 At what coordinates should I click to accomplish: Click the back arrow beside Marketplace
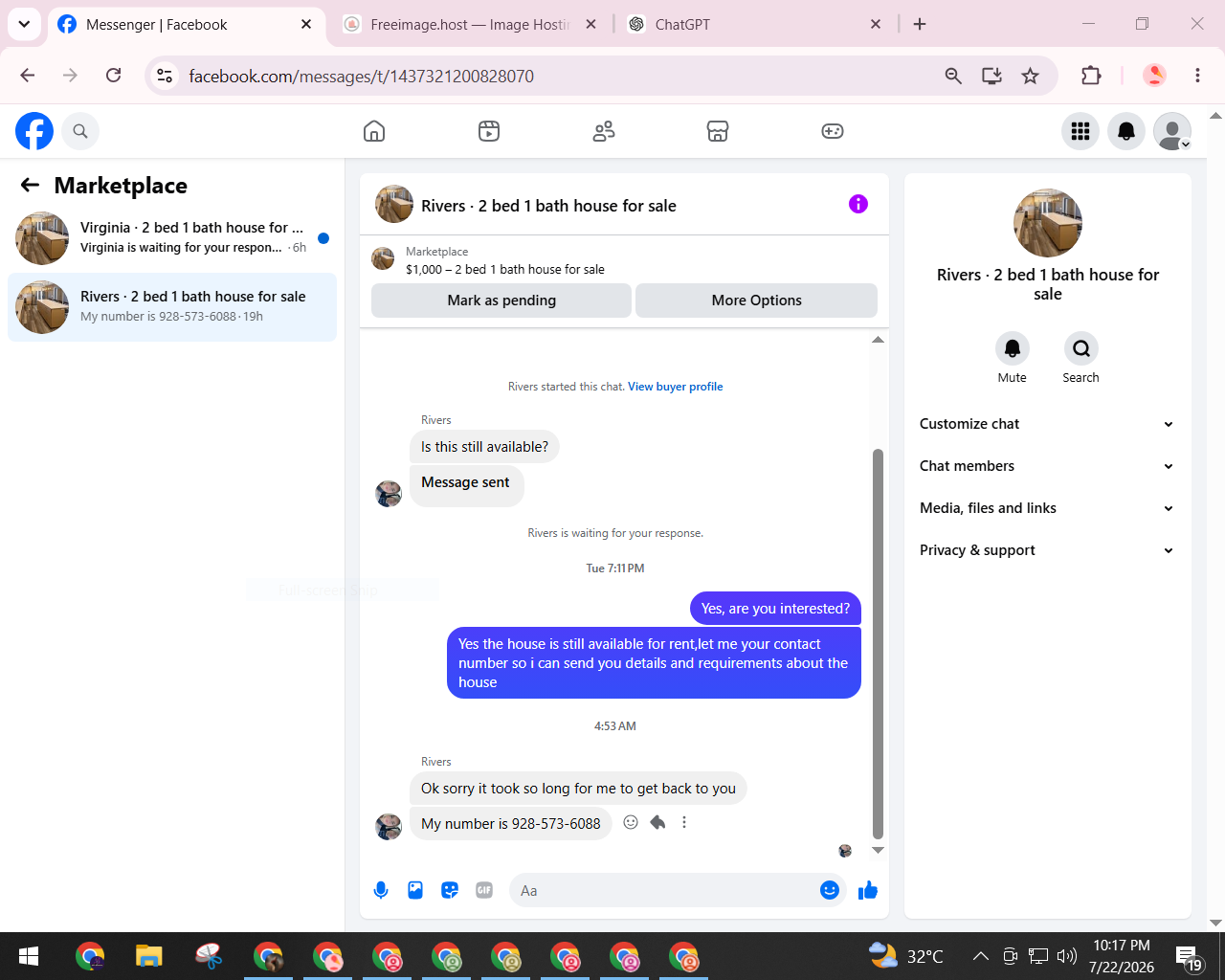pos(30,185)
